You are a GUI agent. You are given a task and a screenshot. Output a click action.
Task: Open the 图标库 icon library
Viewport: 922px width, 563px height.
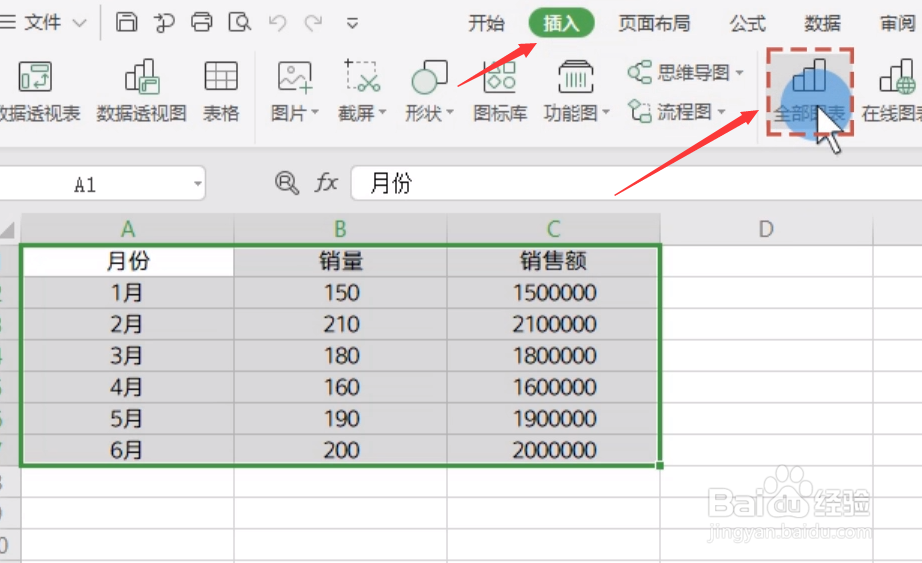click(500, 91)
